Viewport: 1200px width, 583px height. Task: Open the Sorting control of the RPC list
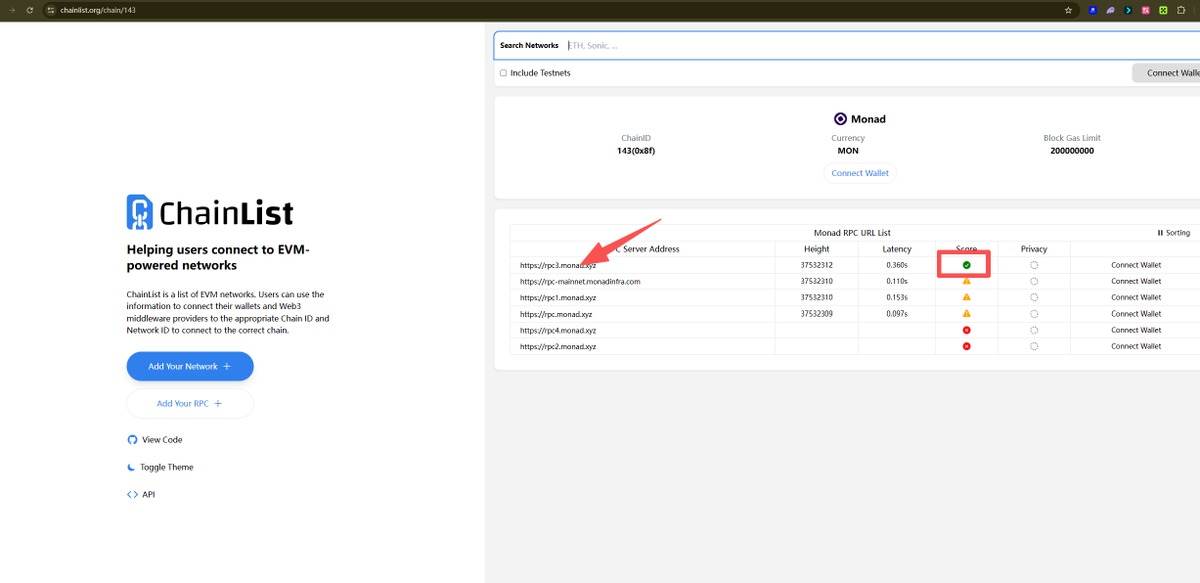[x=1174, y=233]
